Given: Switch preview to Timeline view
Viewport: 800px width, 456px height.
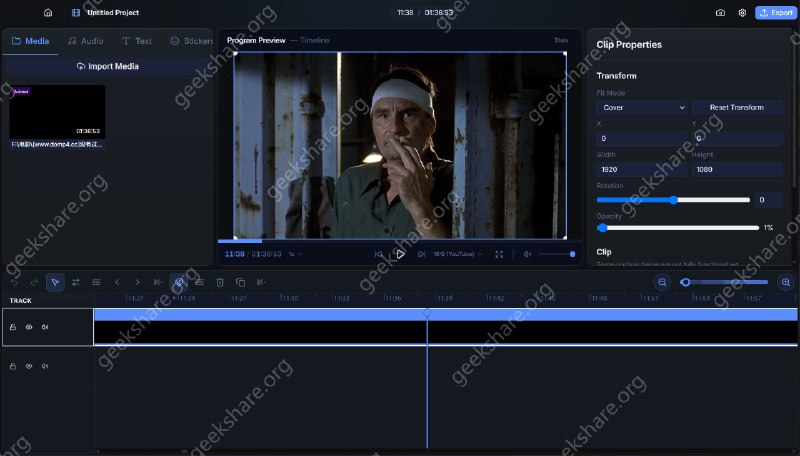Looking at the screenshot, I should (x=314, y=40).
